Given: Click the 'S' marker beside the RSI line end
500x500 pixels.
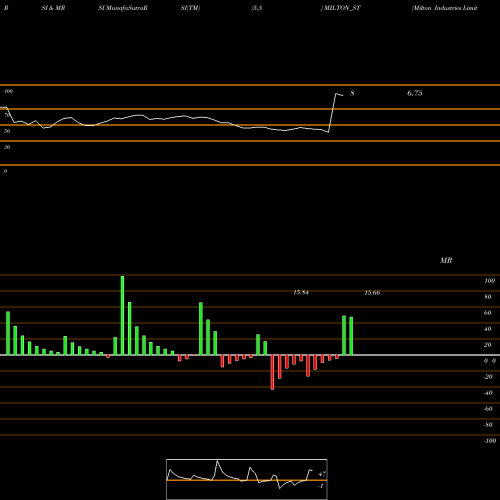Looking at the screenshot, I should [352, 93].
